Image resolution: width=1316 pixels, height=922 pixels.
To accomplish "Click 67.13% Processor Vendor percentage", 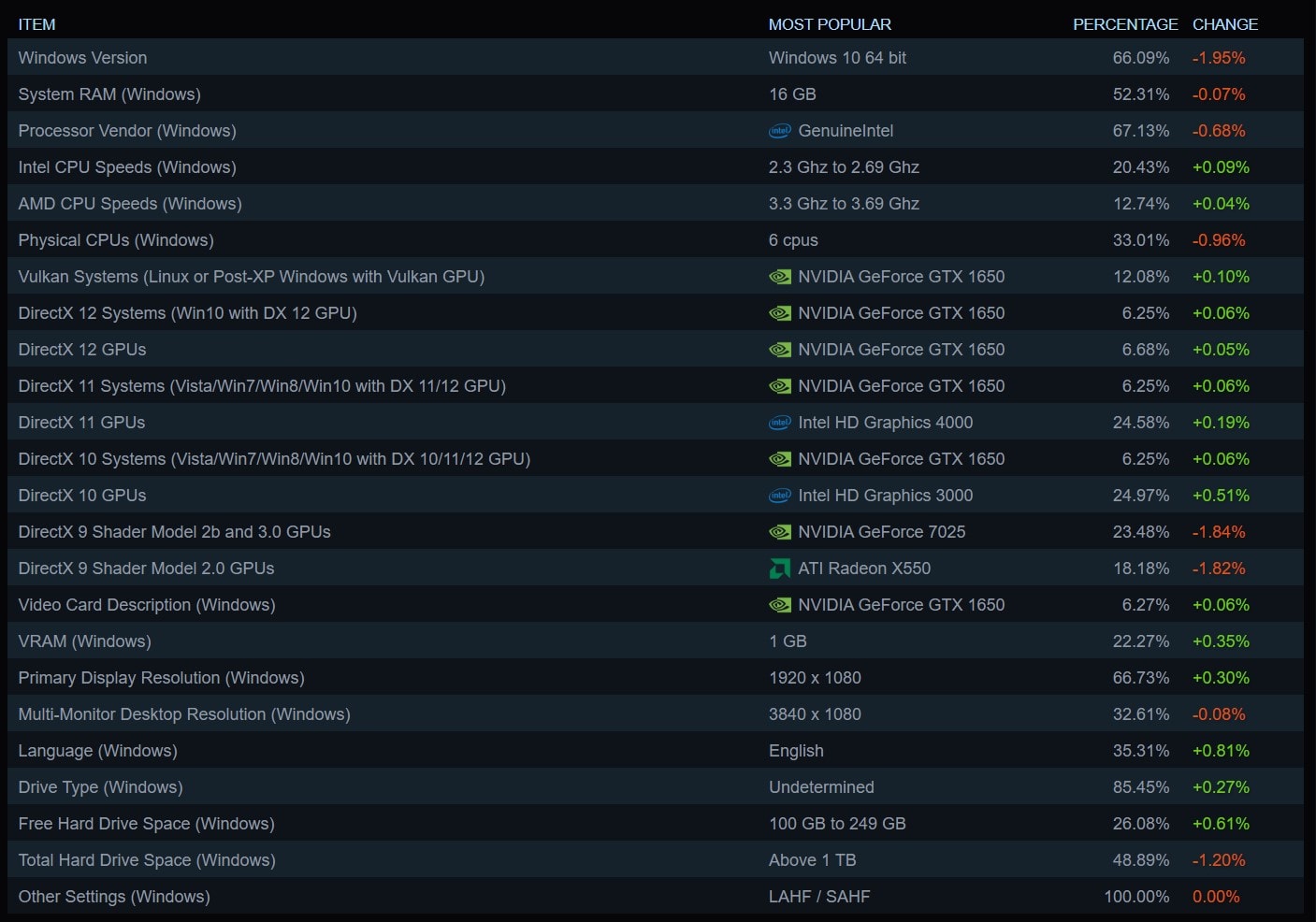I will tap(1141, 131).
